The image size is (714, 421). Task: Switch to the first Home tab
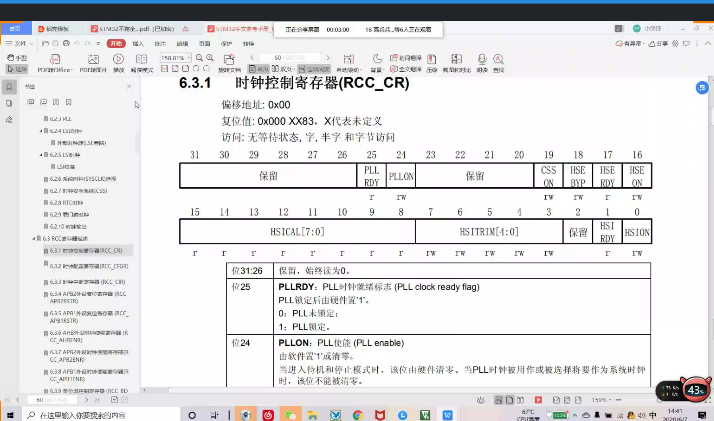pyautogui.click(x=15, y=30)
